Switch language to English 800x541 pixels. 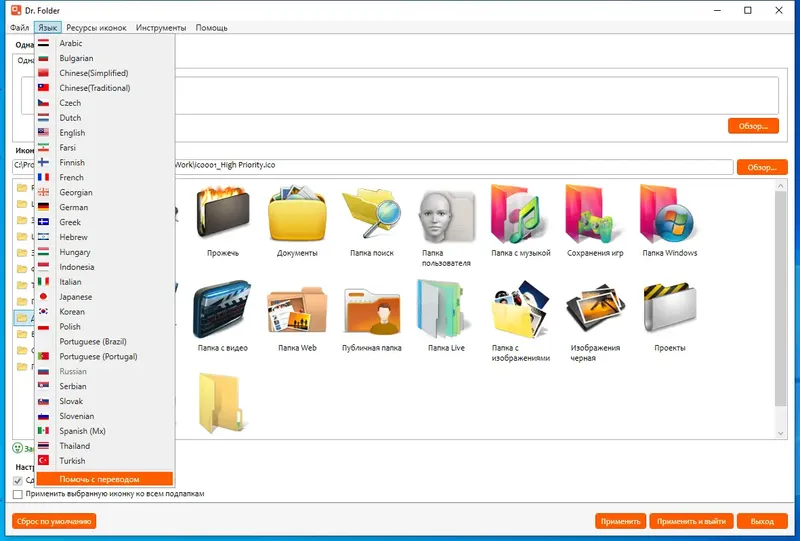(x=105, y=133)
